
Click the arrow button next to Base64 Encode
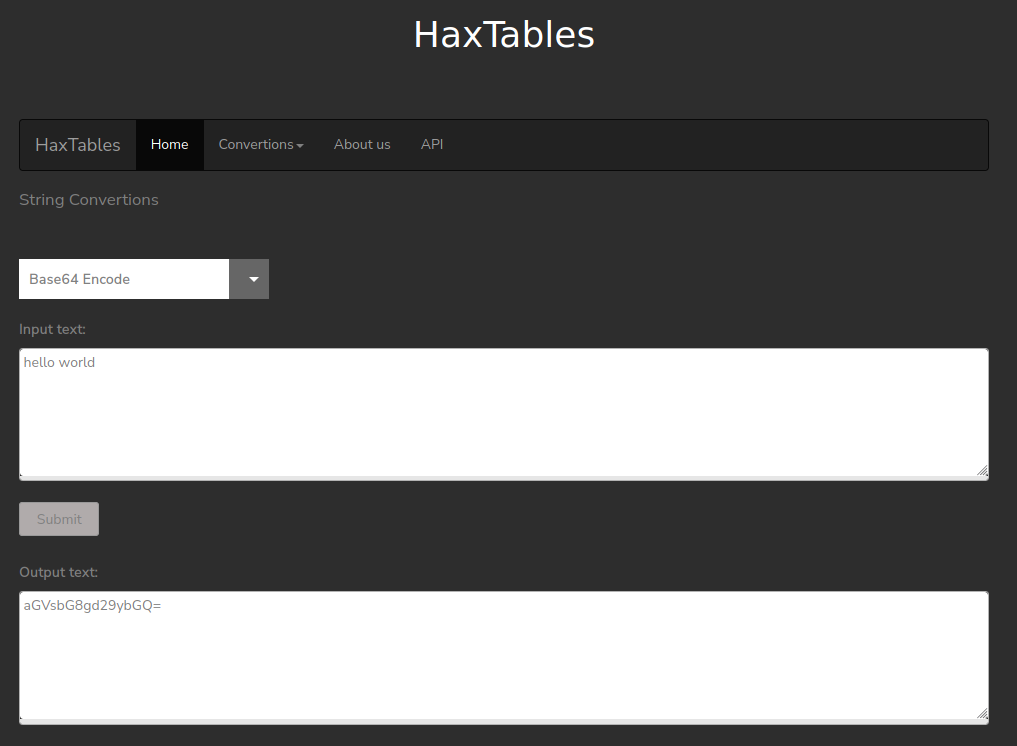tap(249, 279)
